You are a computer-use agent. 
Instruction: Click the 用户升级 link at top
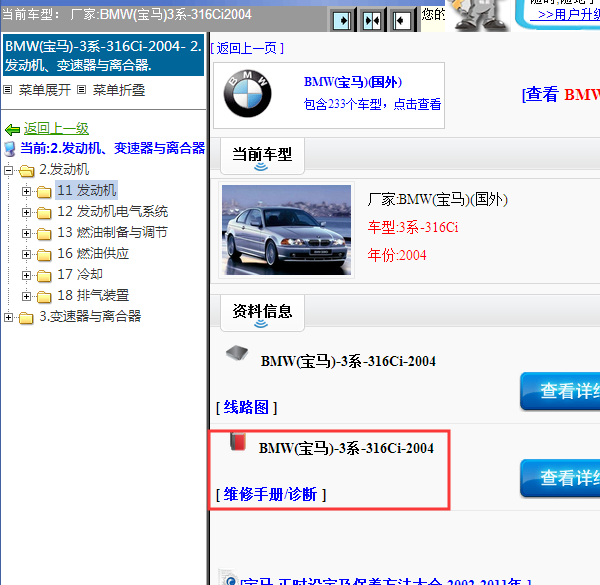point(565,15)
